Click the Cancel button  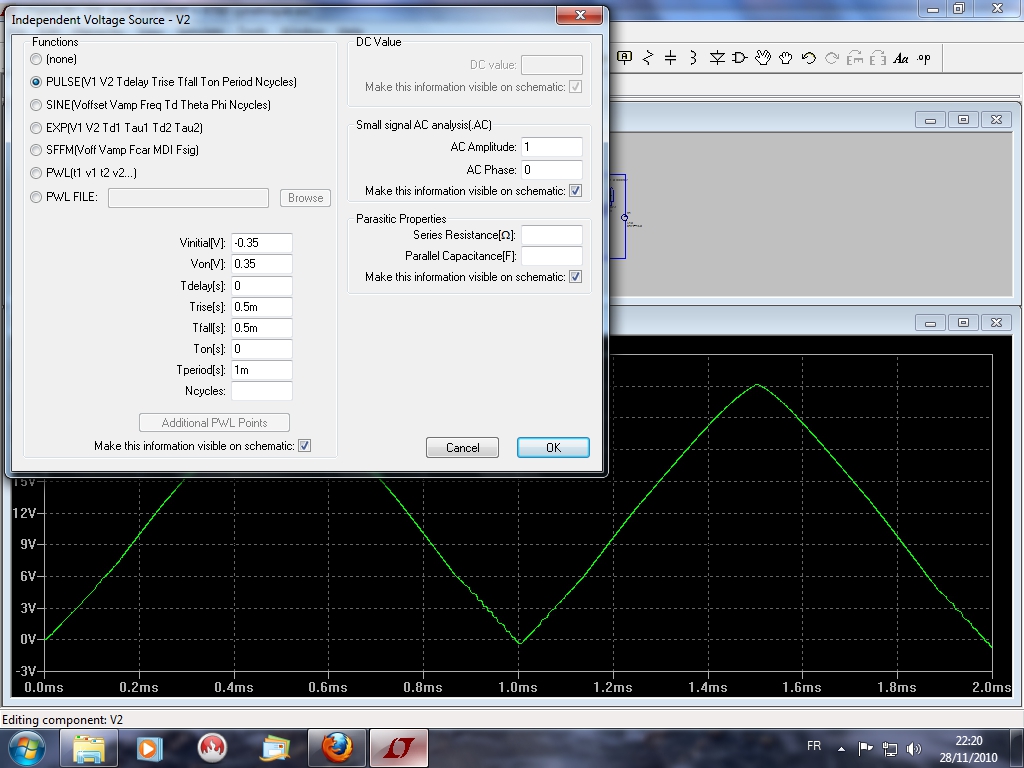click(x=462, y=447)
